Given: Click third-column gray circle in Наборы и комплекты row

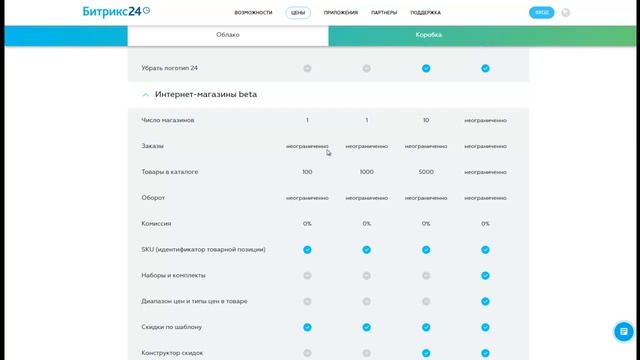Looking at the screenshot, I should point(426,276).
